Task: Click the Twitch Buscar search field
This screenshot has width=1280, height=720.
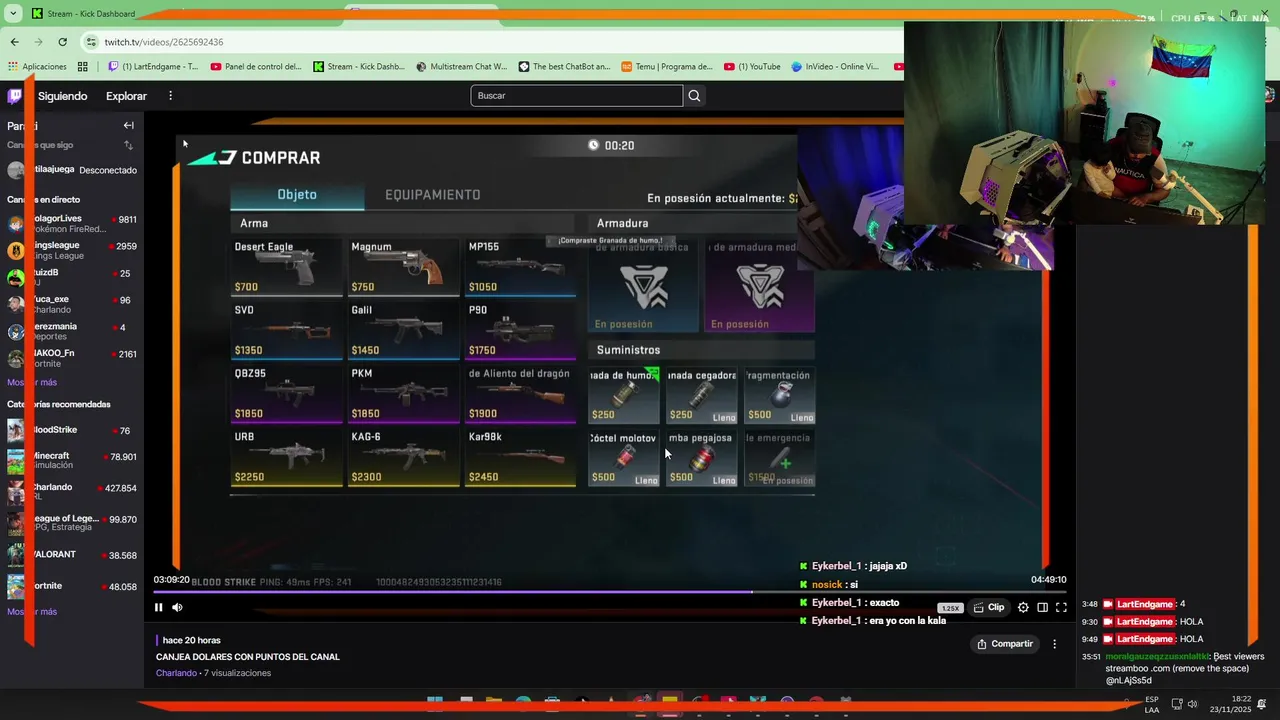Action: click(577, 96)
